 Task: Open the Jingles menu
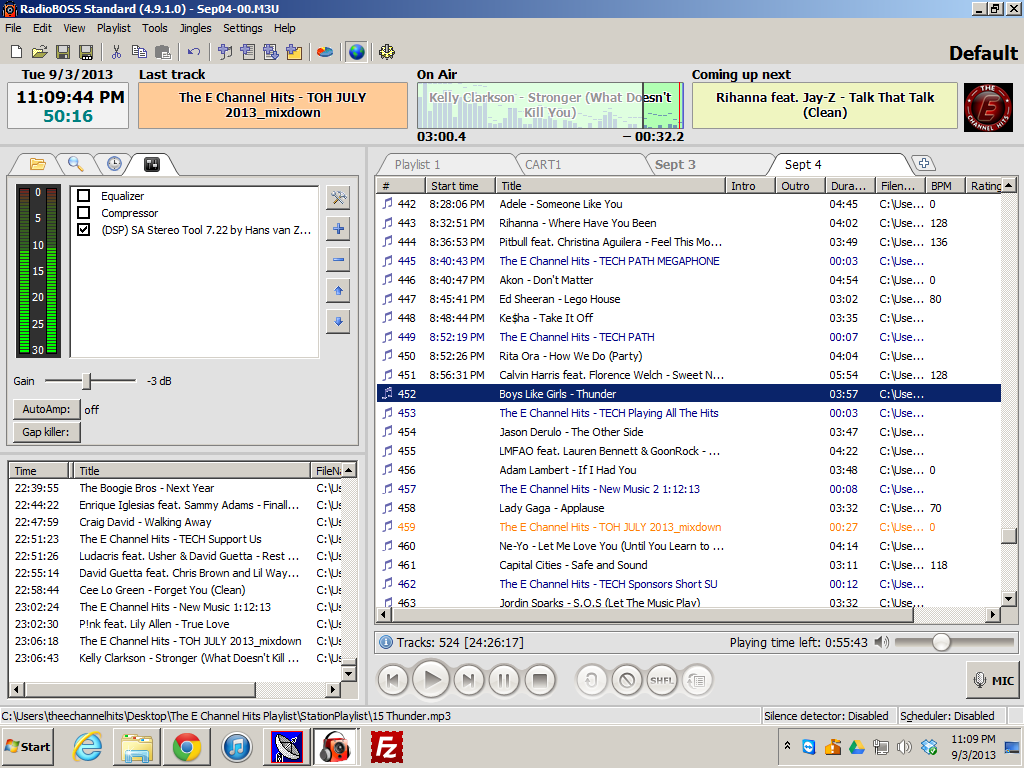click(x=195, y=28)
